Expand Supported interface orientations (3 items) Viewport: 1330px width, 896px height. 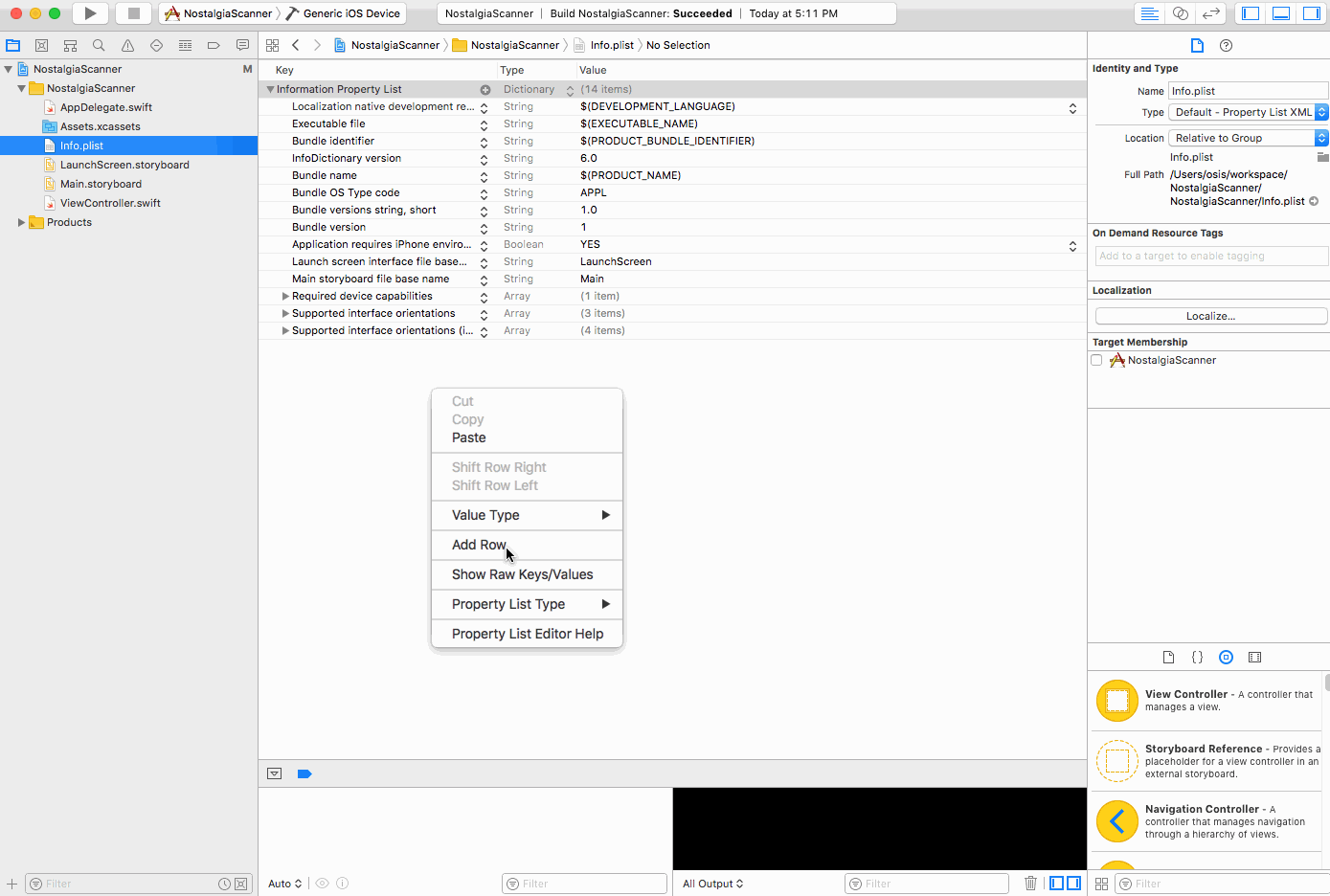(x=285, y=313)
